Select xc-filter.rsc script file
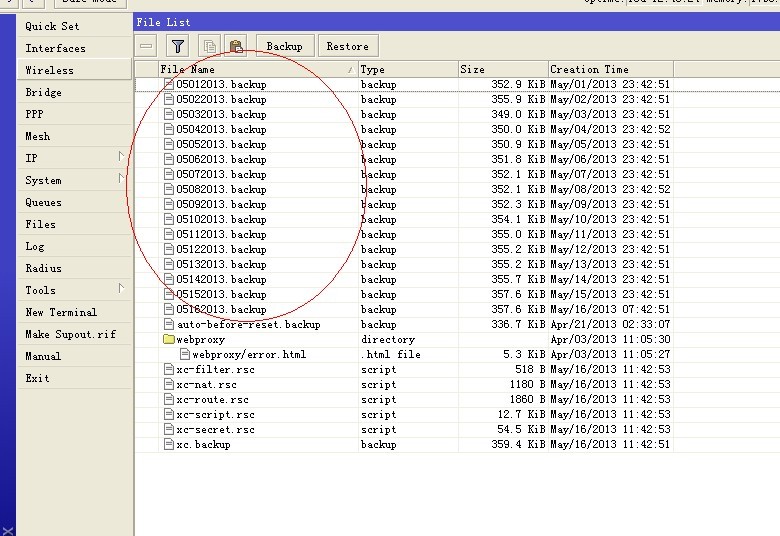The width and height of the screenshot is (780, 536). pos(215,369)
